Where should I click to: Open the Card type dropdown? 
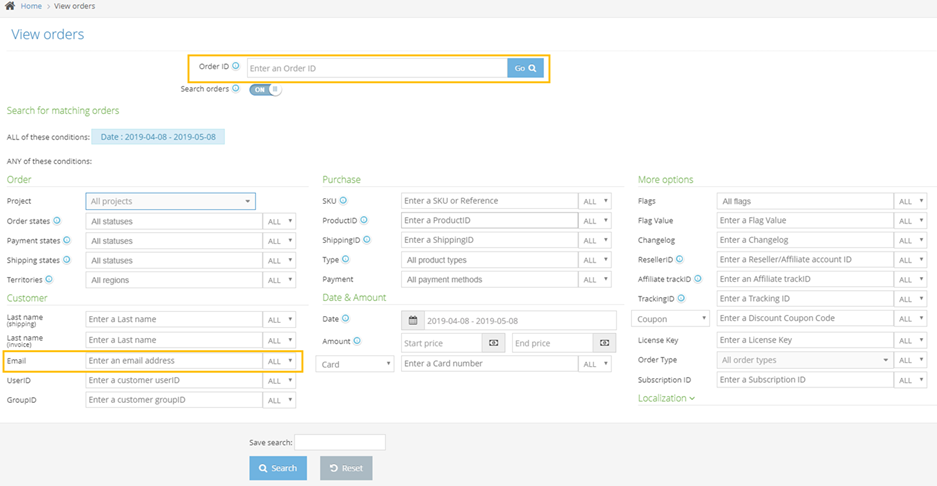(x=356, y=364)
